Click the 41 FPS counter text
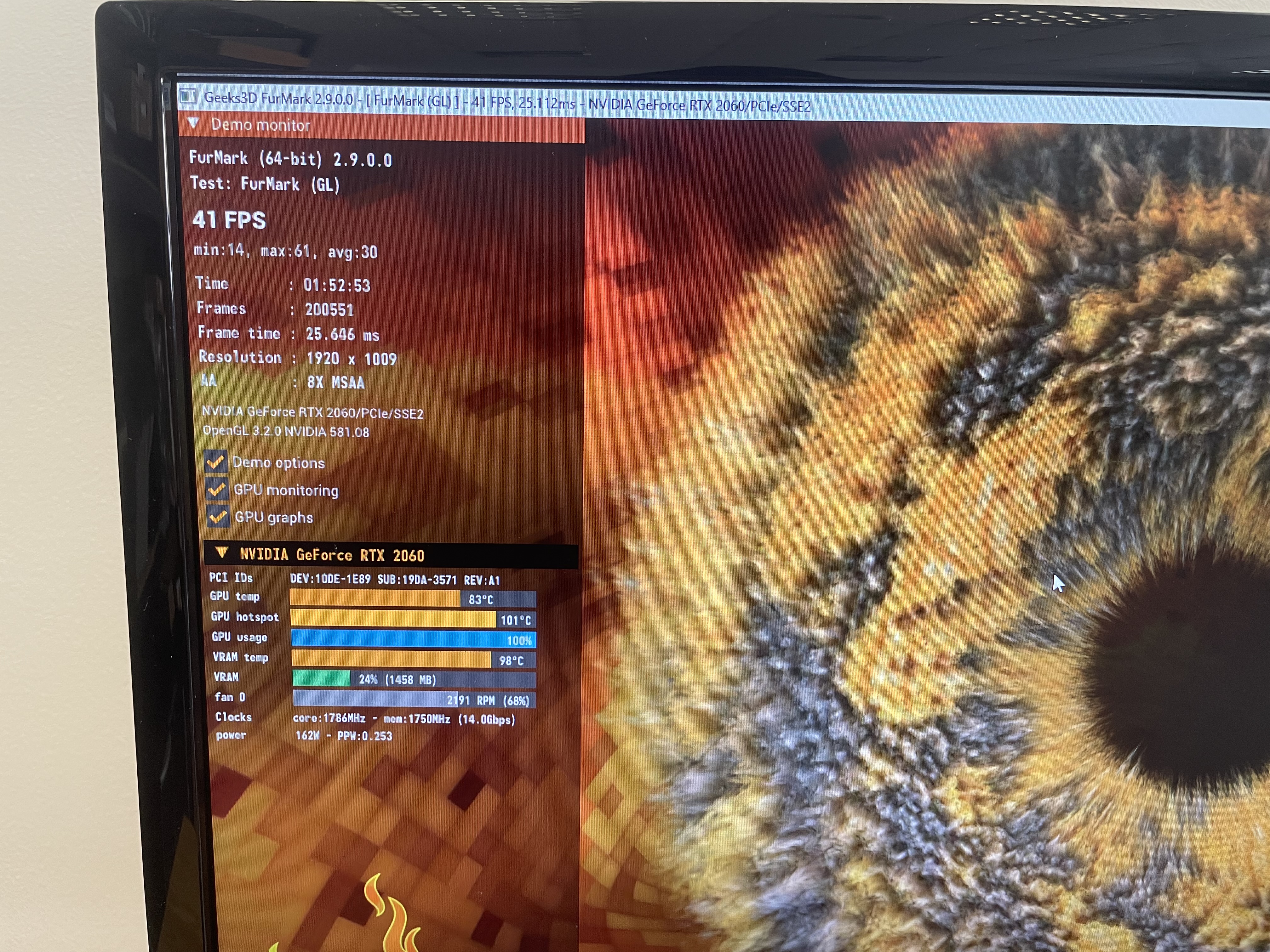The height and width of the screenshot is (952, 1270). coord(229,220)
